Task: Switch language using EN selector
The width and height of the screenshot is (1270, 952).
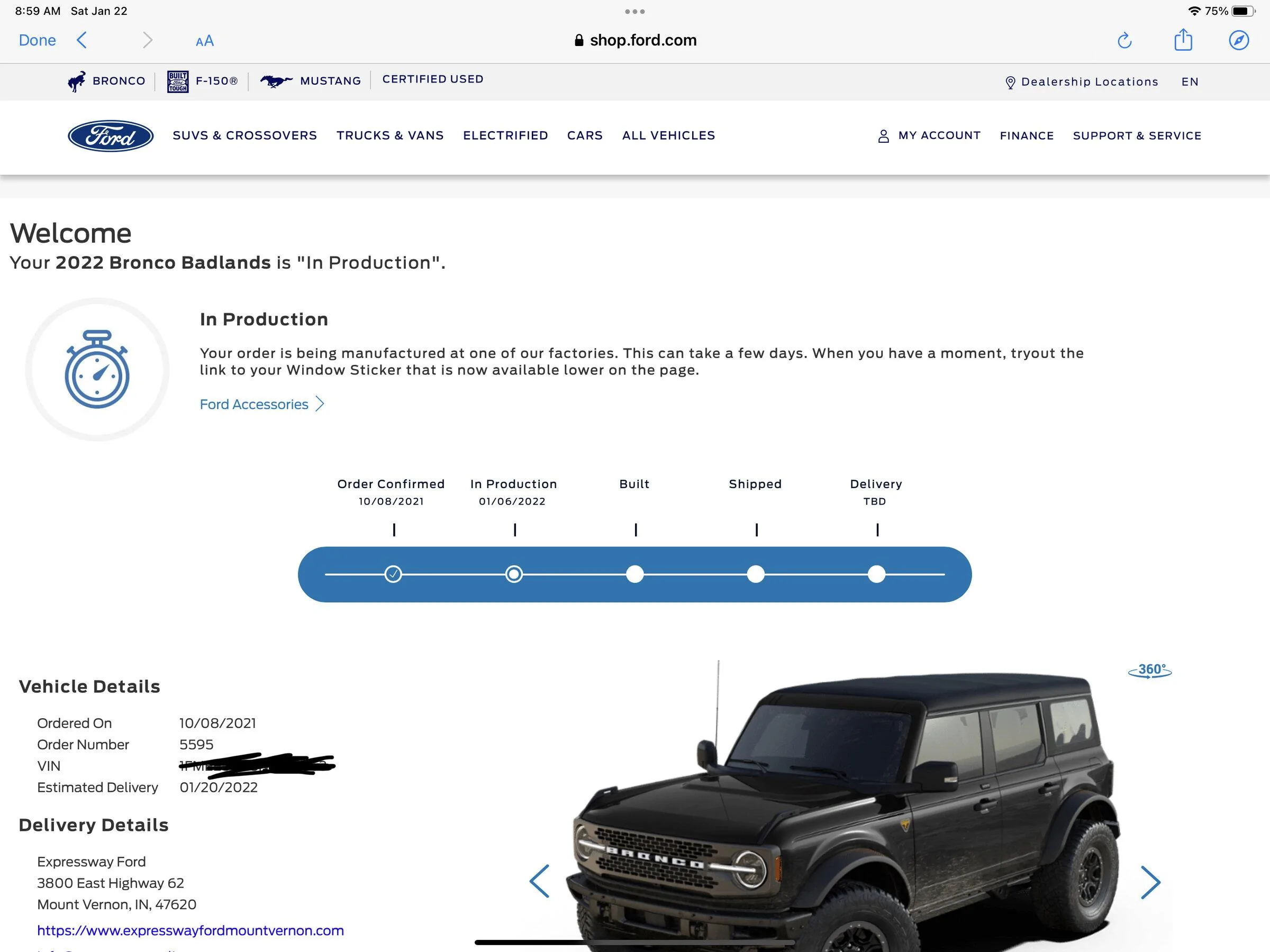Action: tap(1190, 81)
